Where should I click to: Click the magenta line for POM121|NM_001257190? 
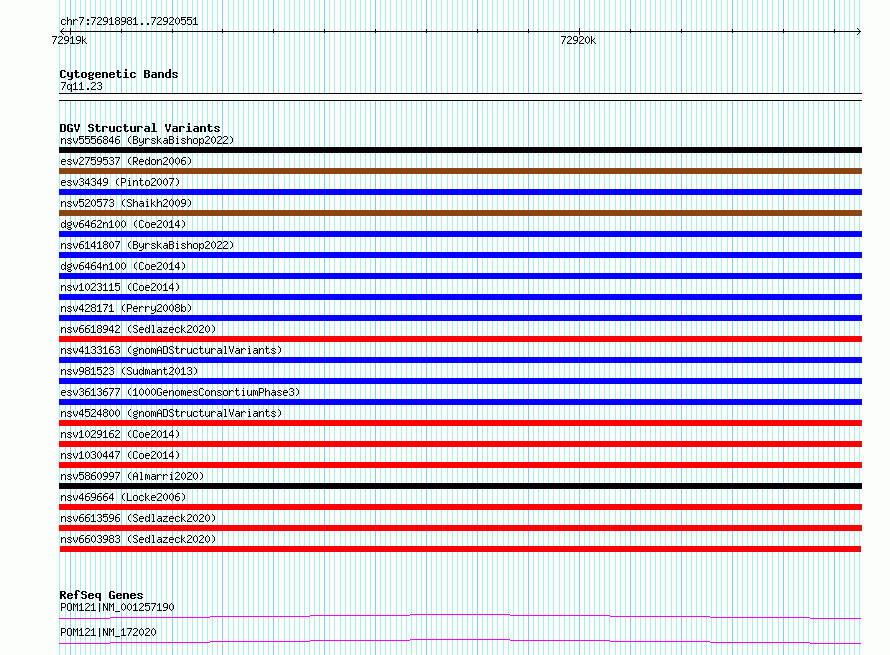click(x=460, y=616)
